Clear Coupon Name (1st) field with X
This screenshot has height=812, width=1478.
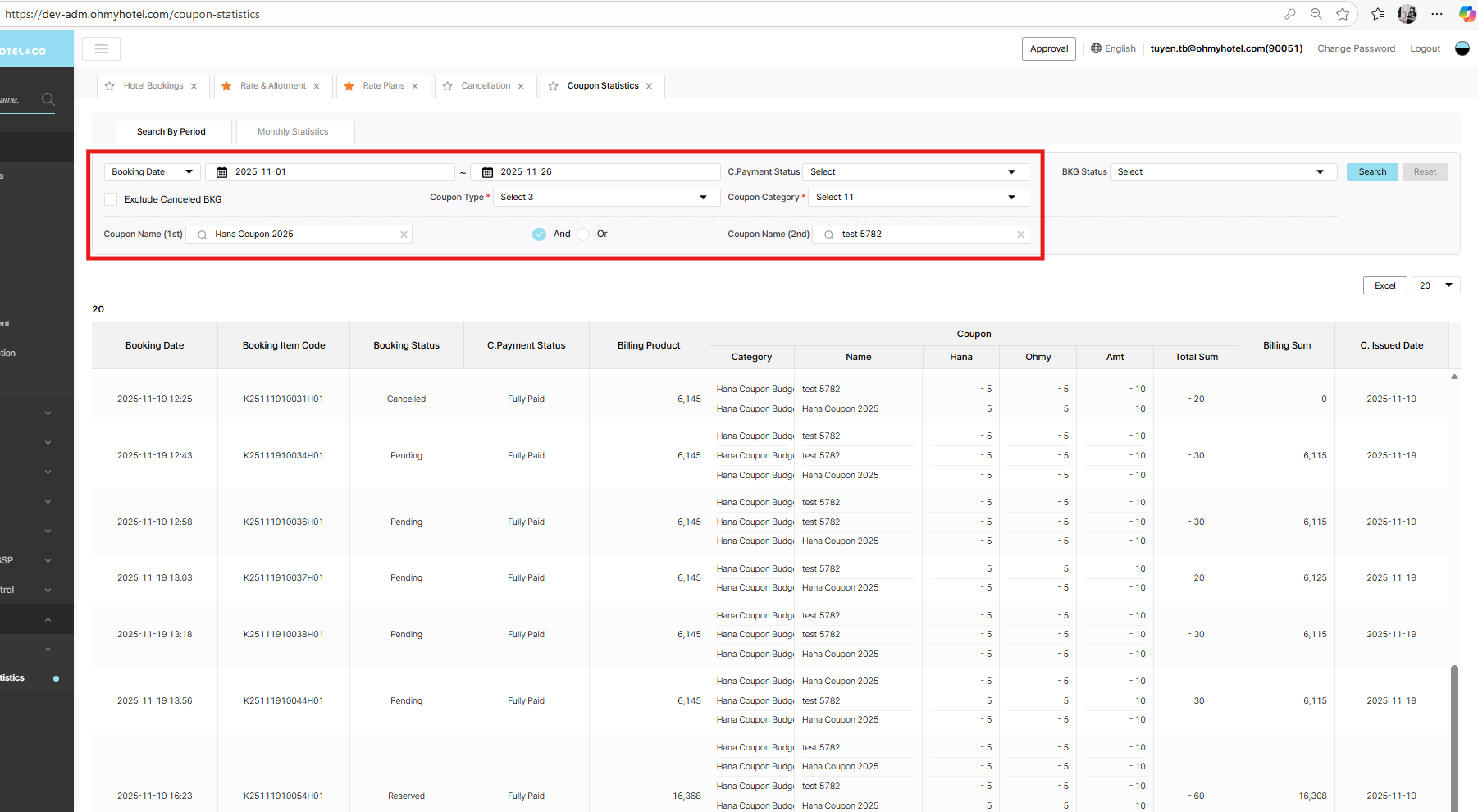(404, 235)
